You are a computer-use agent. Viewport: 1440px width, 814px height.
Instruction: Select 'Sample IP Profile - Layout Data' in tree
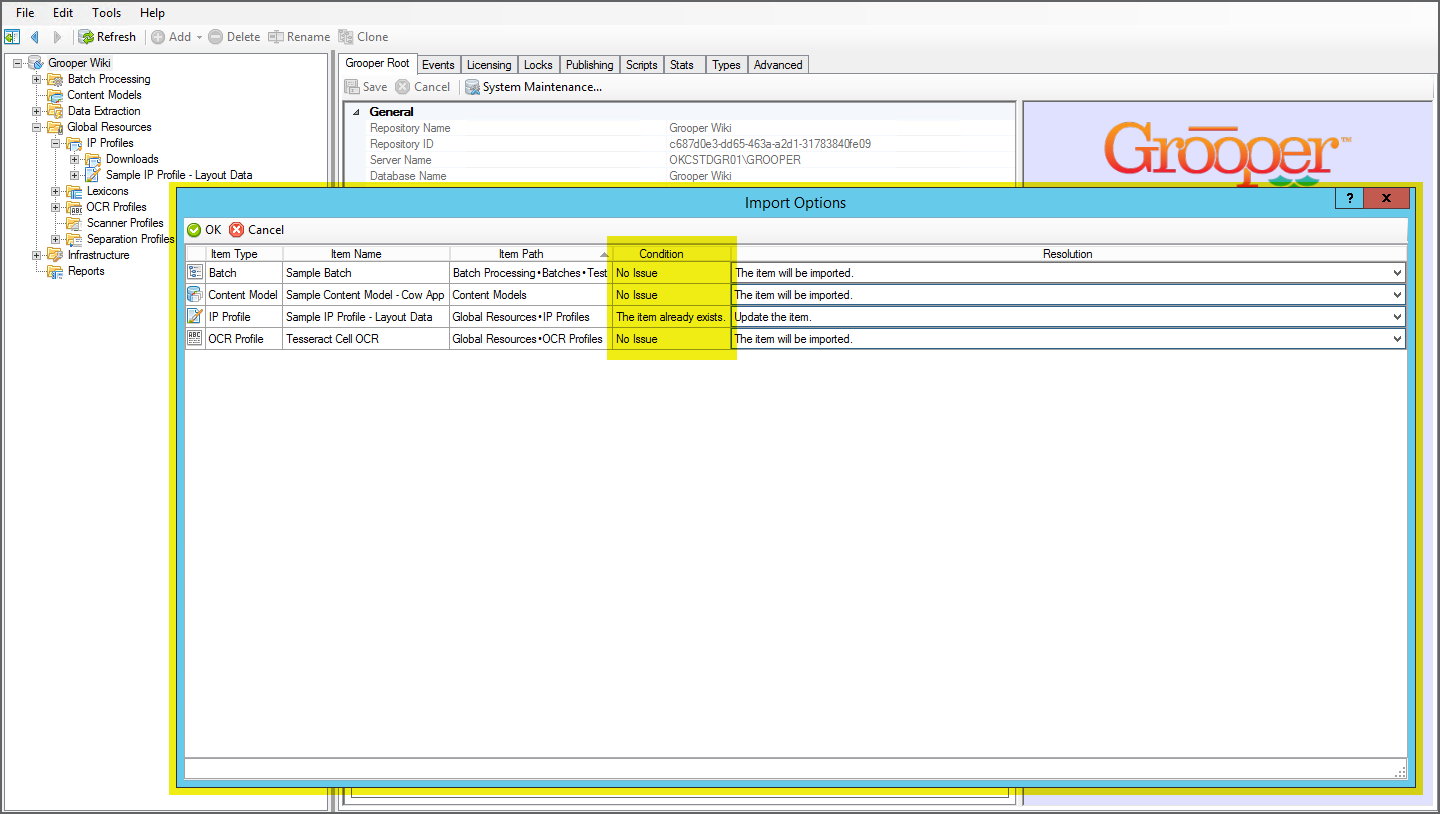tap(179, 175)
